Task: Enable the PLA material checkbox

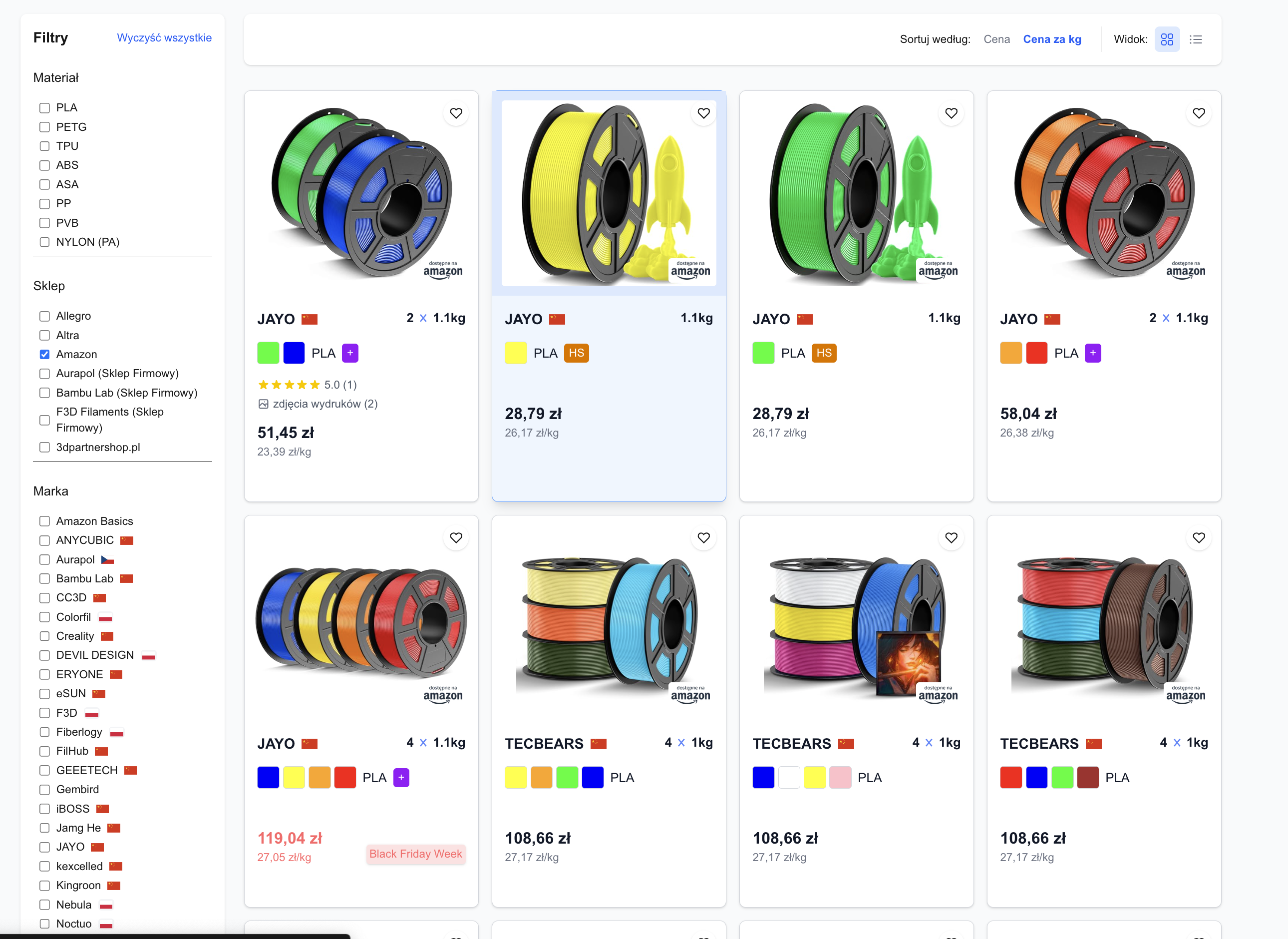Action: point(44,108)
